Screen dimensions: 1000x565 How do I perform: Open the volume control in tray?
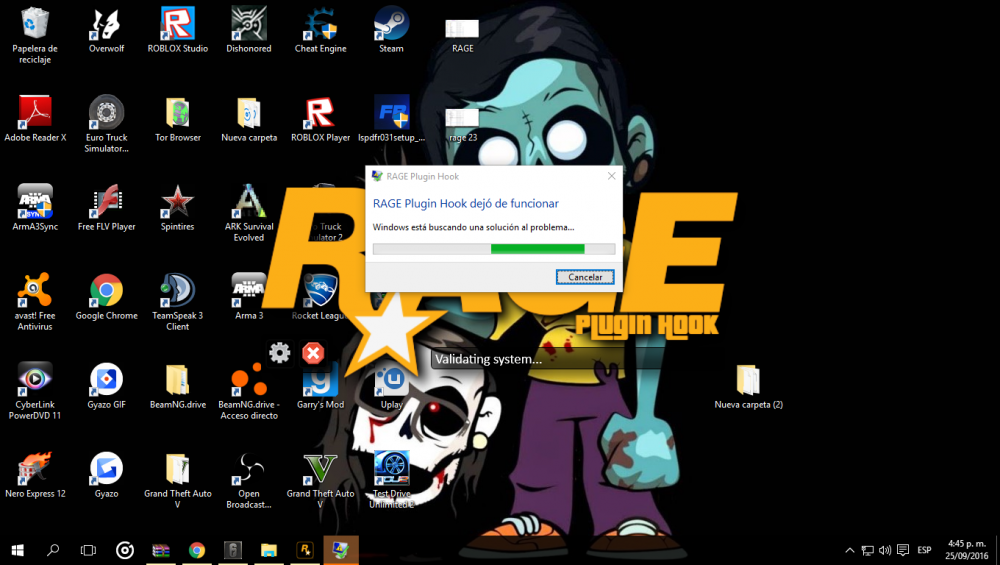pyautogui.click(x=885, y=550)
